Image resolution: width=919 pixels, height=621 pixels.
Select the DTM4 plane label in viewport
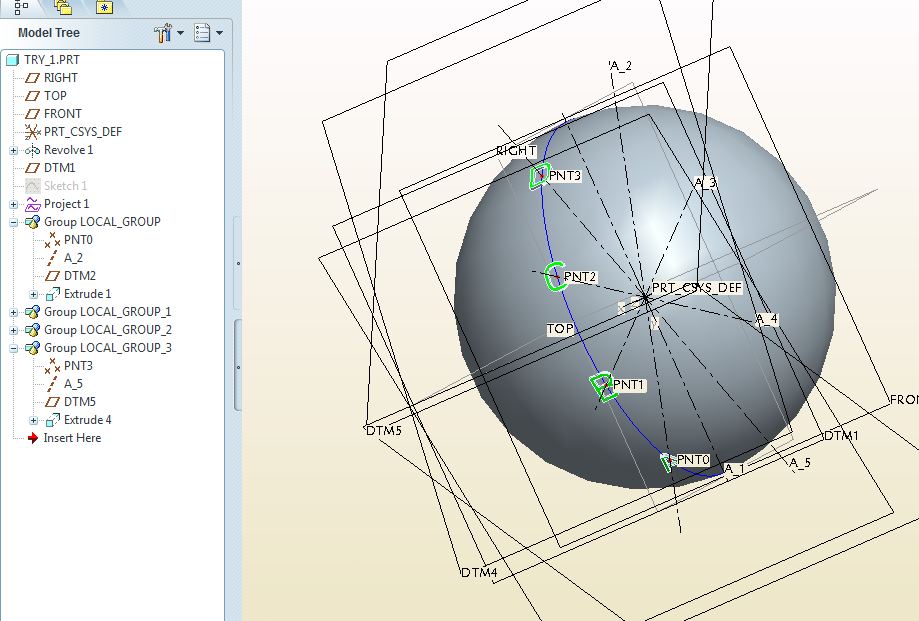click(x=479, y=572)
